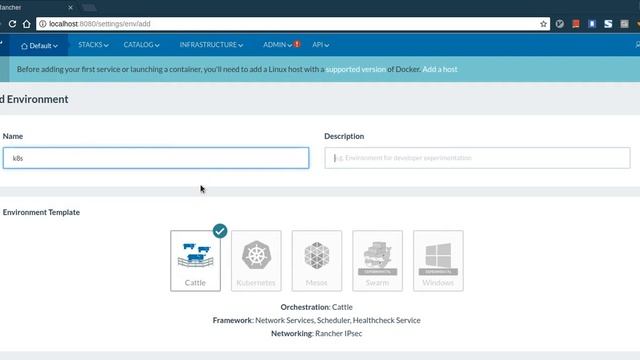The height and width of the screenshot is (360, 640).
Task: Click the red alert badge beside ADMIN
Action: tap(297, 44)
